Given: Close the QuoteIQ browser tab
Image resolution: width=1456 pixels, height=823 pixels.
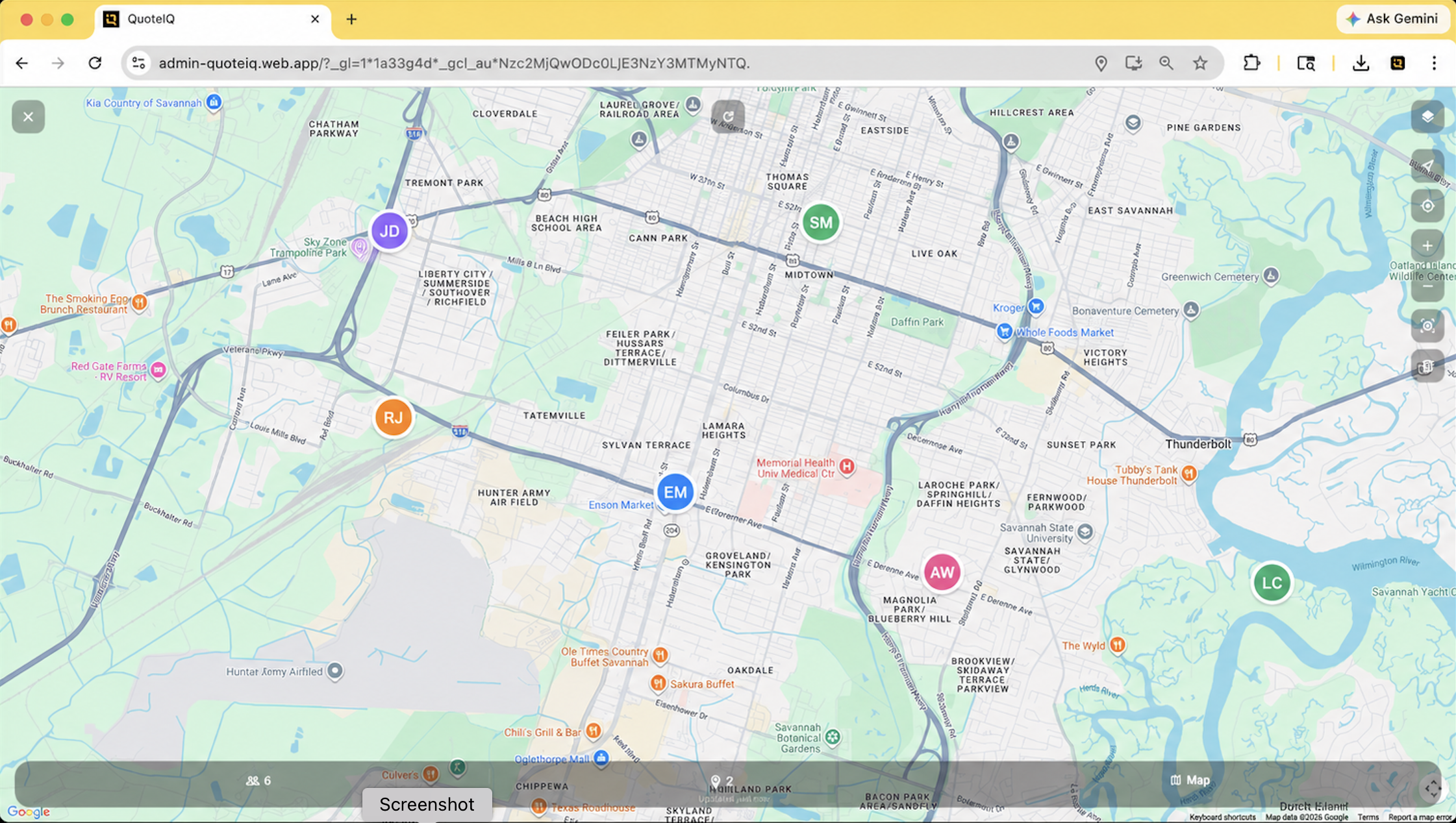Looking at the screenshot, I should point(315,19).
